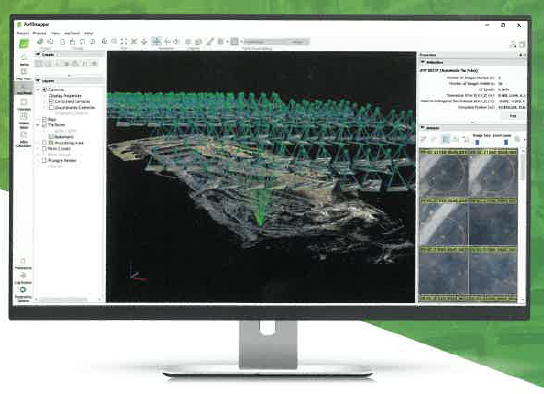The image size is (544, 394).
Task: Open the Index Calculator sidebar view
Action: pyautogui.click(x=24, y=139)
